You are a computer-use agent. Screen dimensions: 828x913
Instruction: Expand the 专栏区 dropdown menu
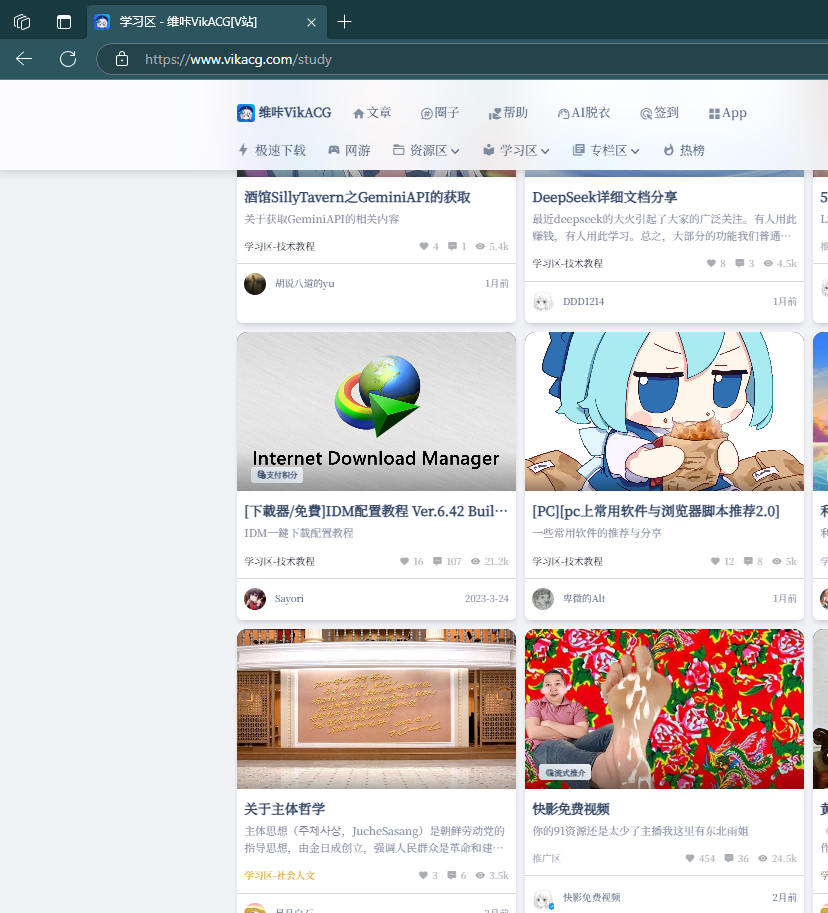tap(606, 150)
